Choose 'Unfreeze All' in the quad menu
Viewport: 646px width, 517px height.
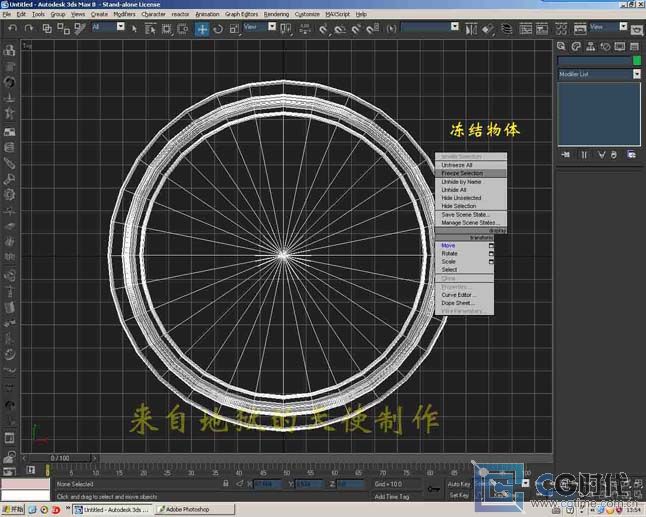click(471, 165)
